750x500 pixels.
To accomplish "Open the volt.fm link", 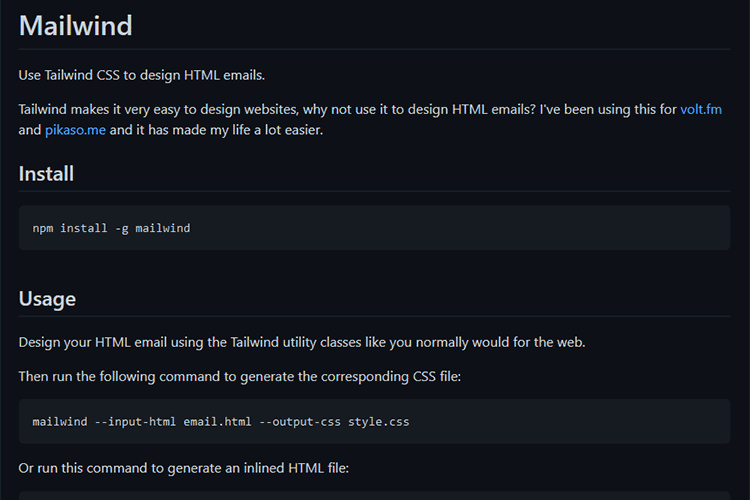I will 701,109.
